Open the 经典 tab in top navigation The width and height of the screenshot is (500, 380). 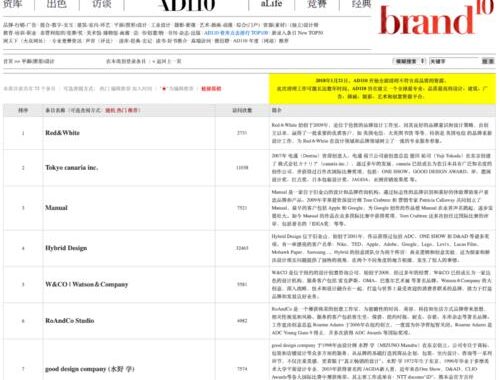361,3
